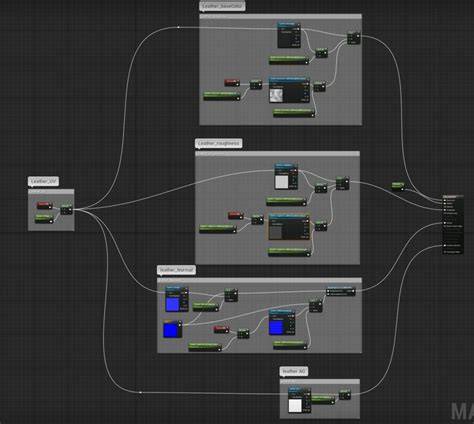474x424 pixels.
Task: Select green parameter node in Leather_UV group
Action: pyautogui.click(x=44, y=218)
